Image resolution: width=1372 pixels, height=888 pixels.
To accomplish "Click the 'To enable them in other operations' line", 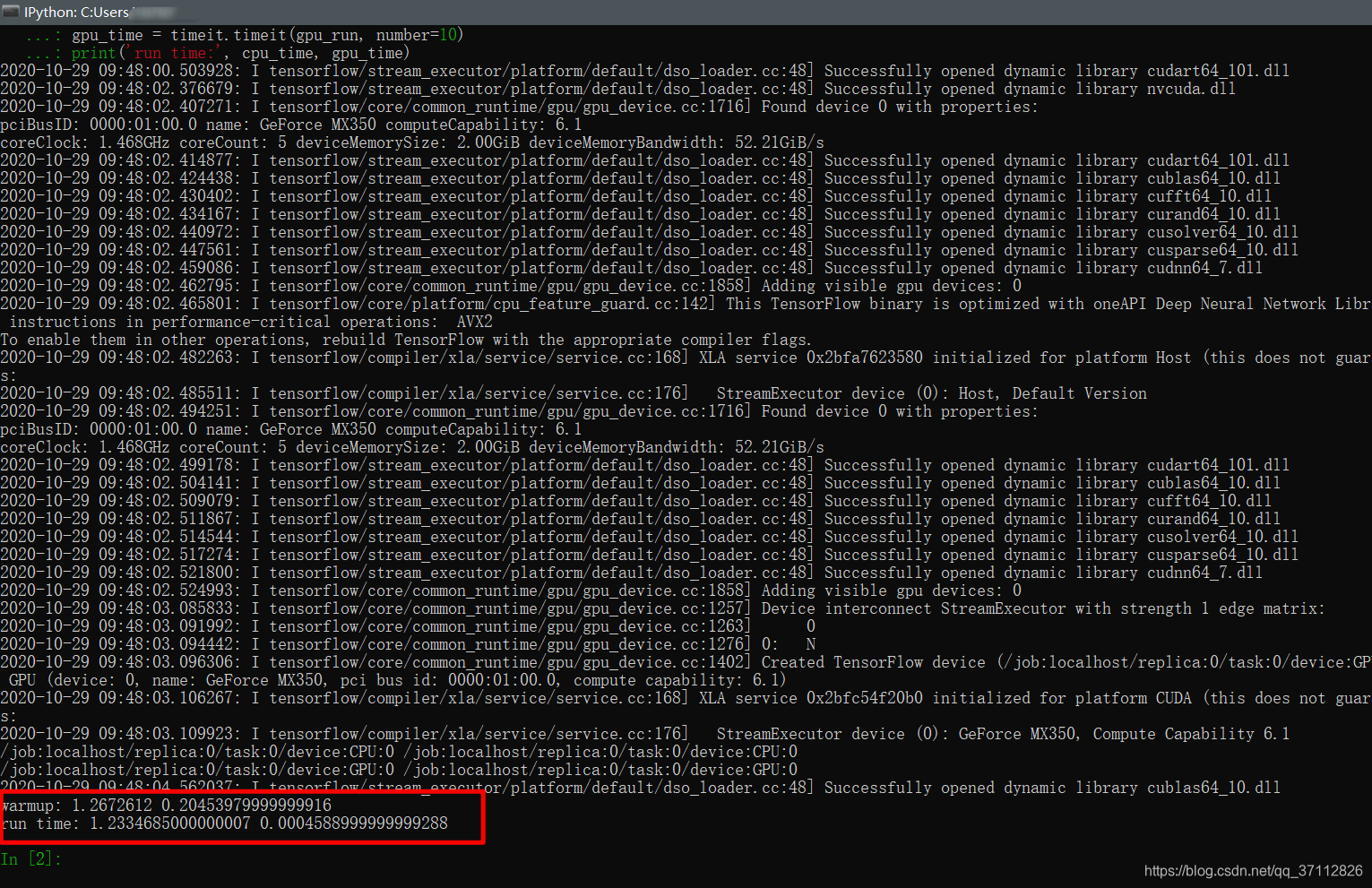I will (405, 340).
